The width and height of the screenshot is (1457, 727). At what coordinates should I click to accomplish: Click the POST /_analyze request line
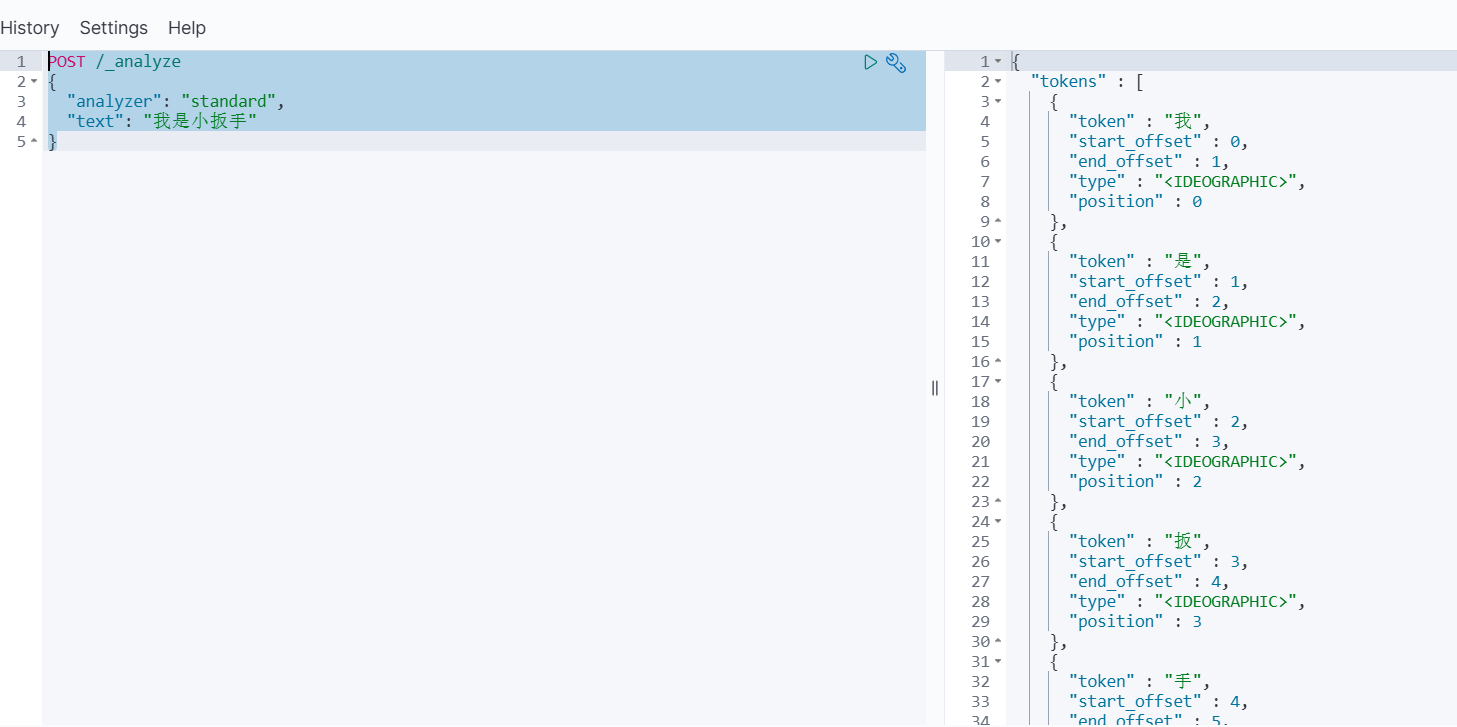[115, 62]
